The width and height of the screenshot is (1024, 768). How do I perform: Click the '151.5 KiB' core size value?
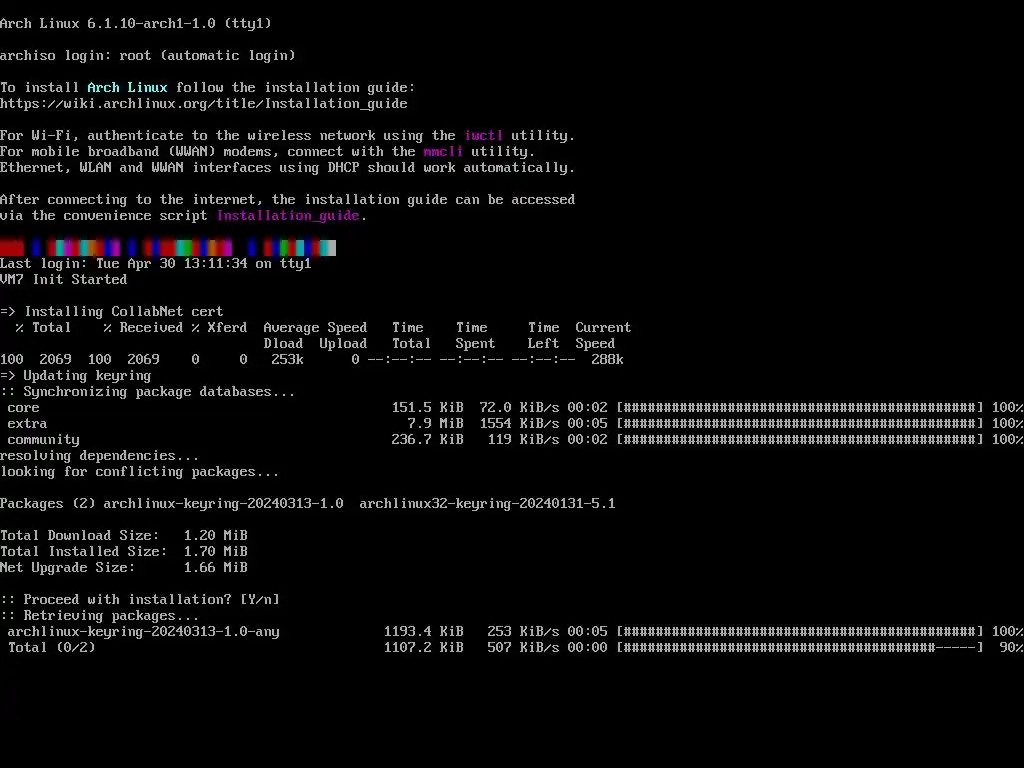coord(428,408)
